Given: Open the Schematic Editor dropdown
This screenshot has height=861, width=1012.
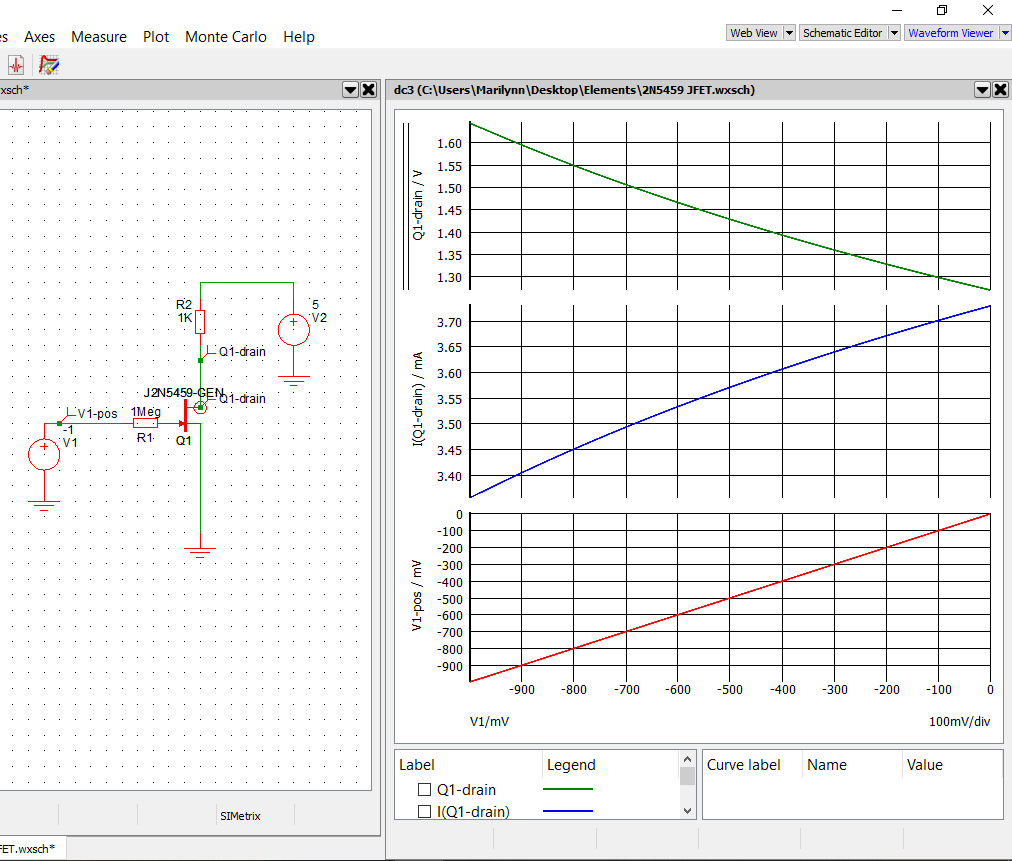Looking at the screenshot, I should click(x=893, y=32).
